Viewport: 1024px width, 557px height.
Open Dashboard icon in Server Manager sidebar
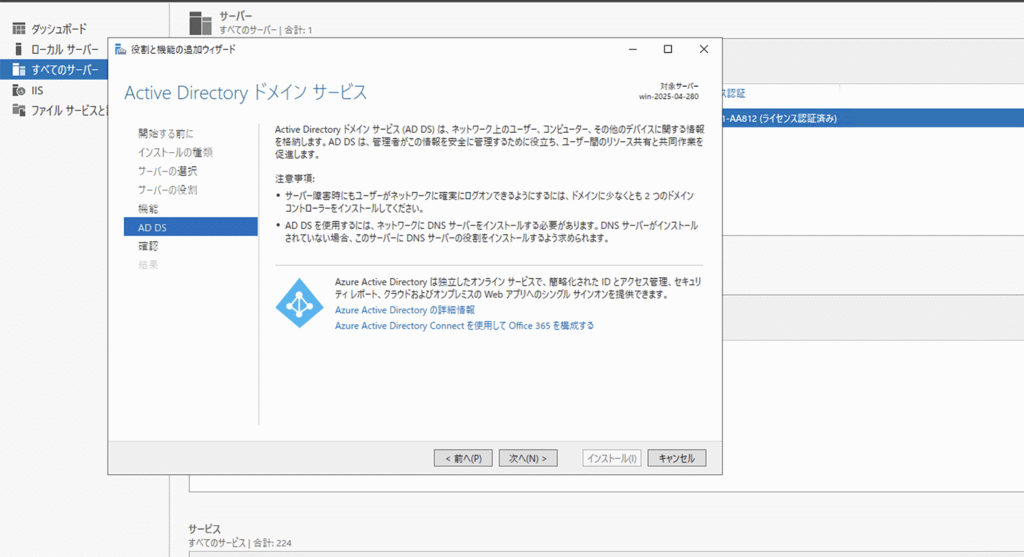click(x=19, y=29)
